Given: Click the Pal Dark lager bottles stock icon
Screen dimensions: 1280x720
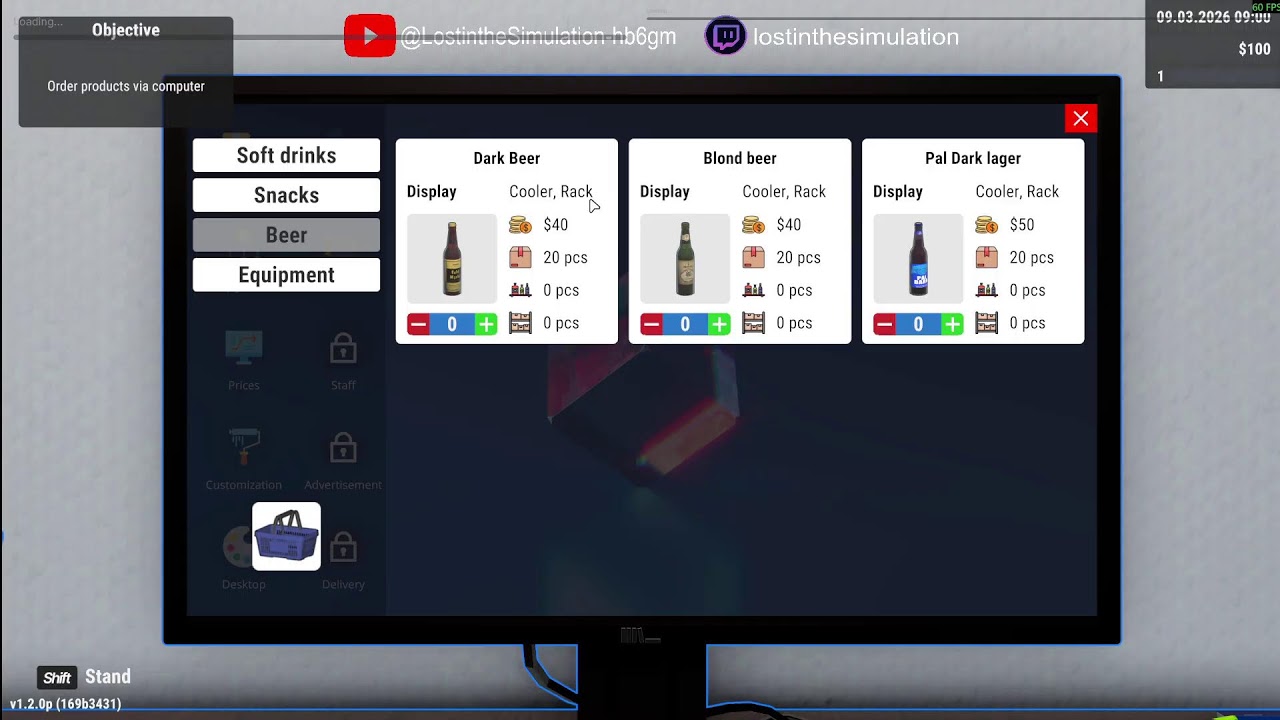Looking at the screenshot, I should pos(986,290).
